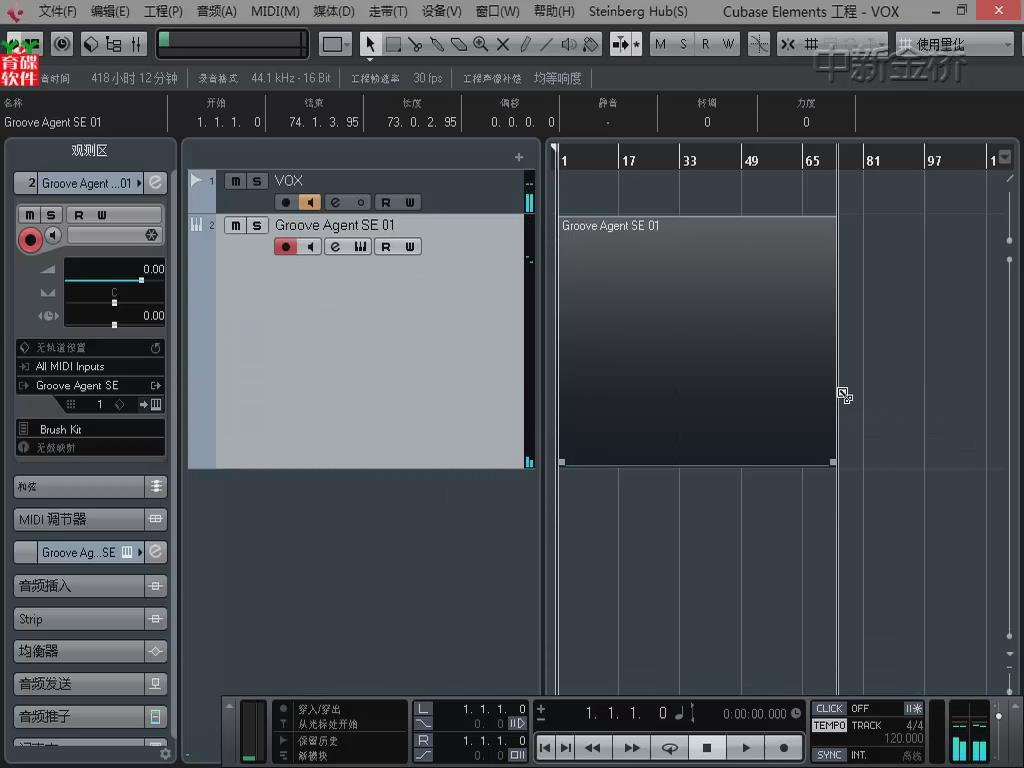Open the project window layout dropdown
The height and width of the screenshot is (768, 1024).
pos(336,44)
